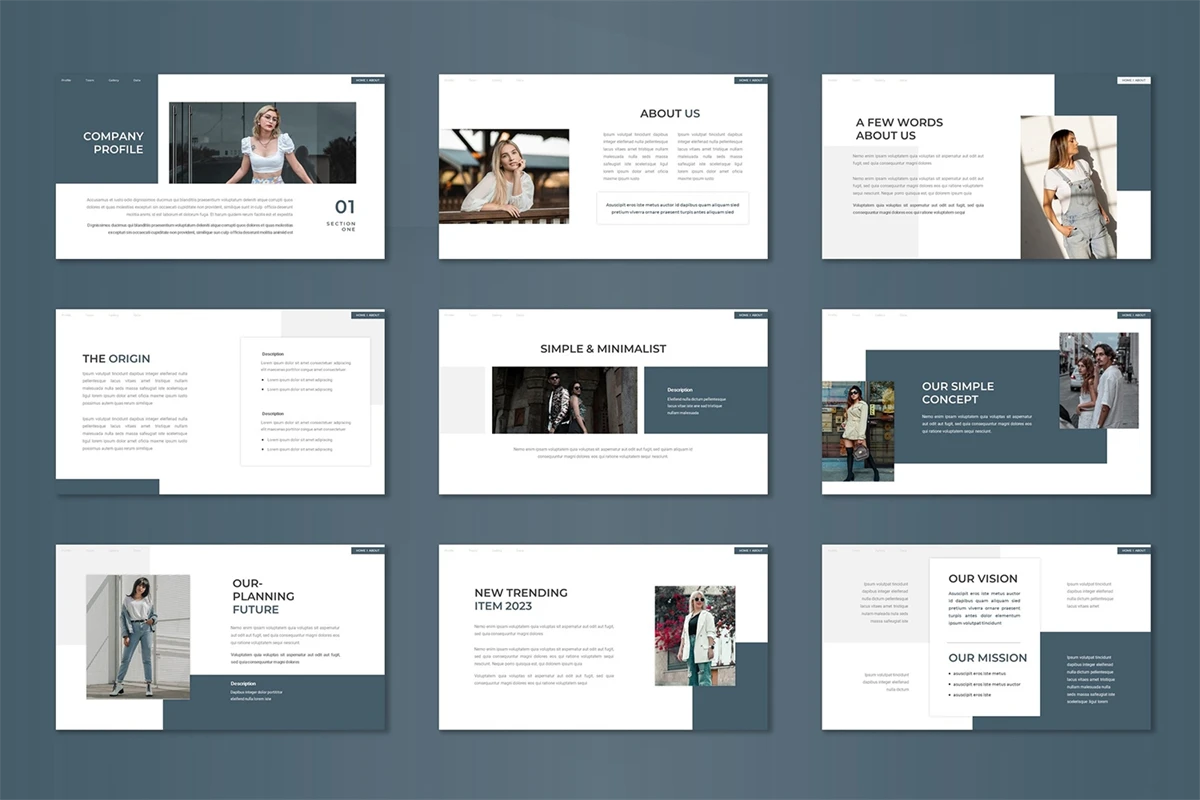Open Gallery in Company Profile slide menu
The width and height of the screenshot is (1200, 800).
(x=114, y=80)
